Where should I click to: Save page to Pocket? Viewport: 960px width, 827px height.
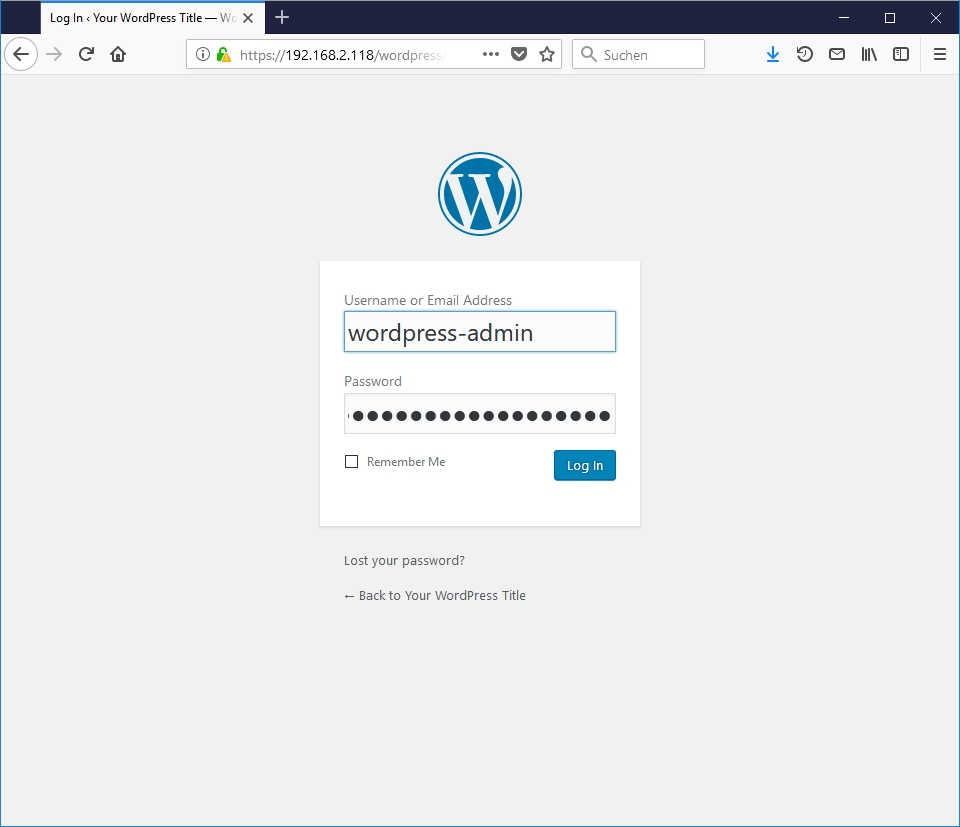(519, 54)
